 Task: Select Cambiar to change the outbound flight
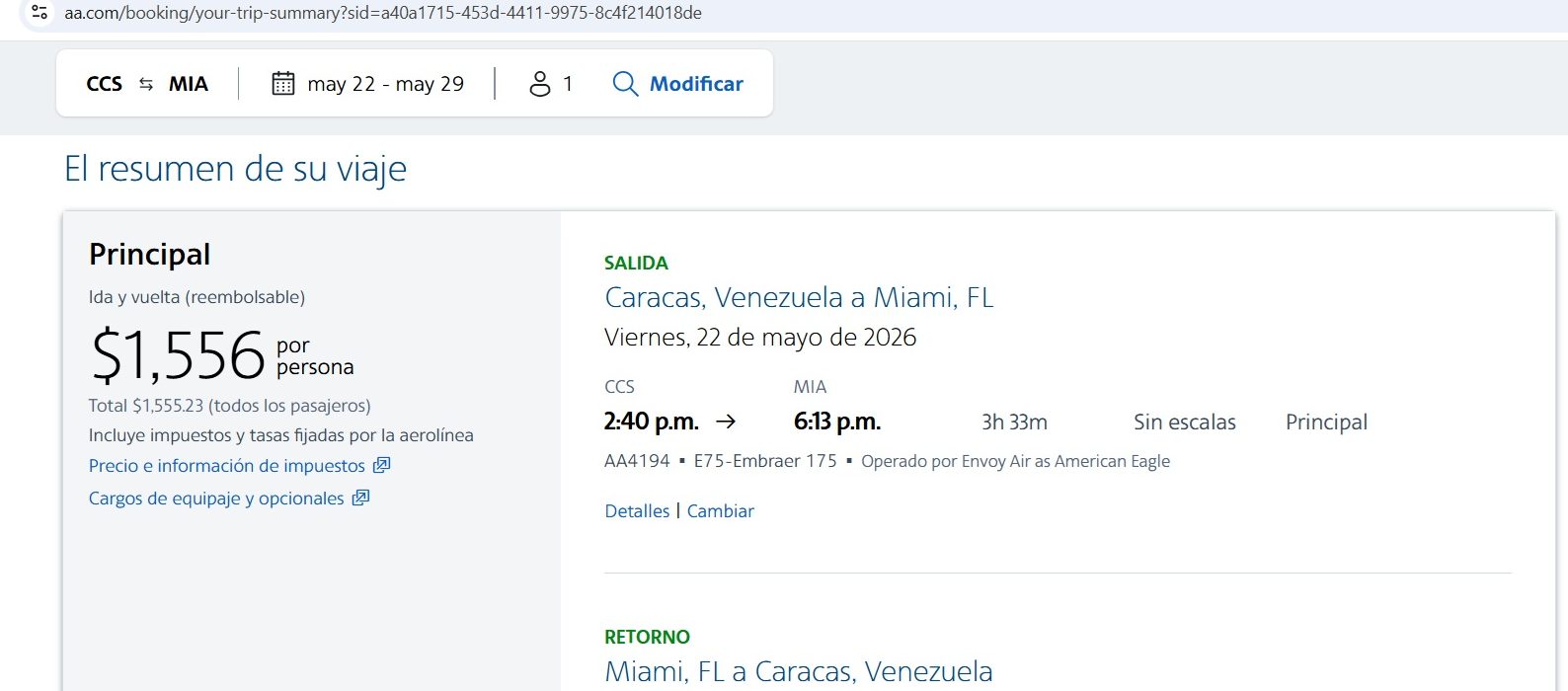pyautogui.click(x=720, y=510)
